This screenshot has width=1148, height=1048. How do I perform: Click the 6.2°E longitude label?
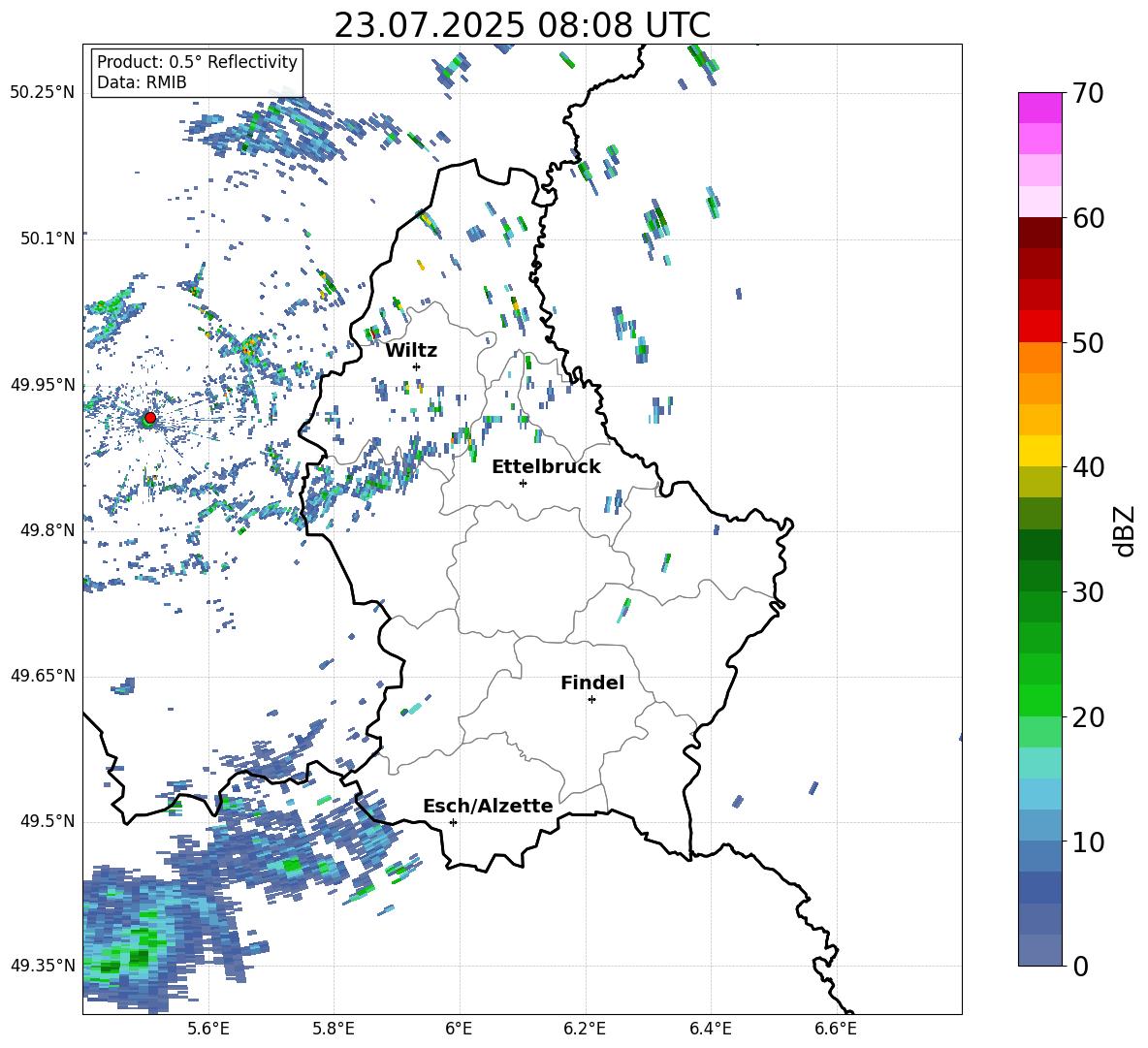tap(585, 1029)
